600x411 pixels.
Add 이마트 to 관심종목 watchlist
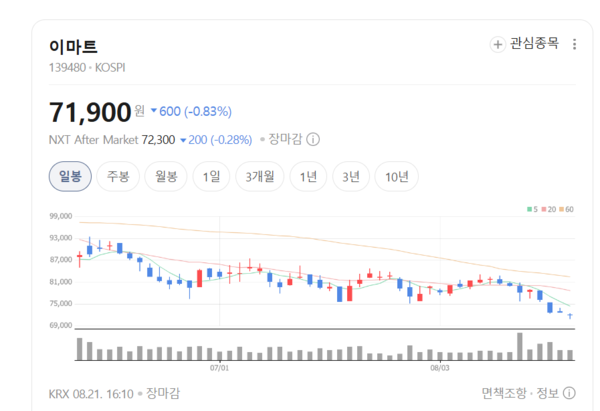tap(525, 44)
